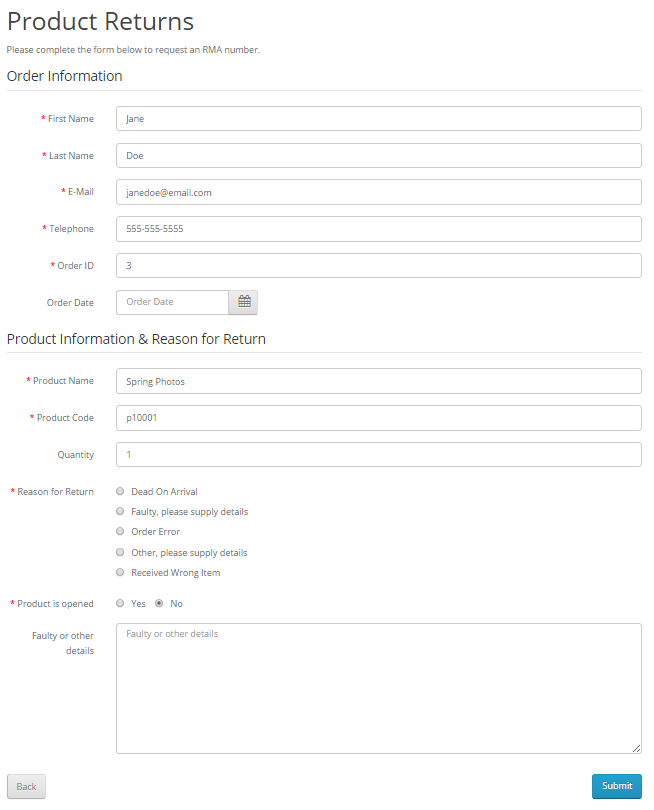Click Product Information & Reason for Return heading

click(136, 339)
